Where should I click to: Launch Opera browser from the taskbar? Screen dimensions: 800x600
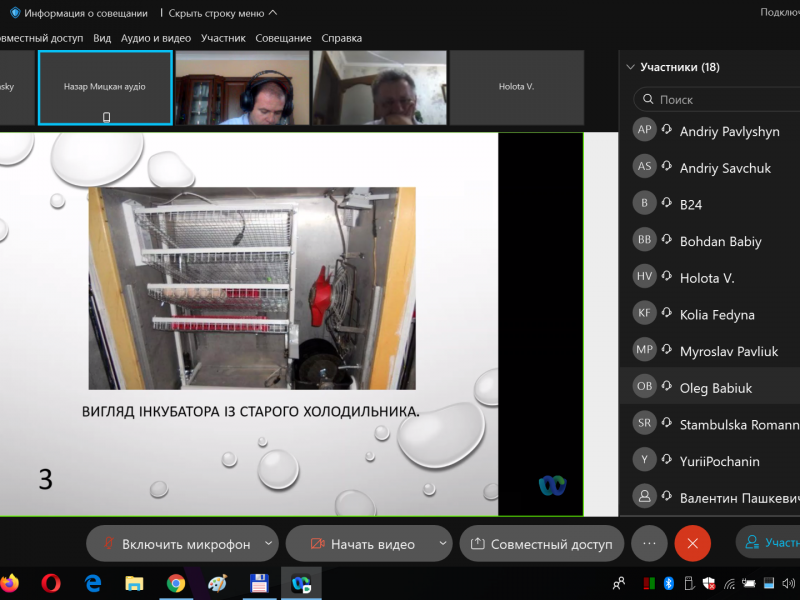[x=51, y=582]
